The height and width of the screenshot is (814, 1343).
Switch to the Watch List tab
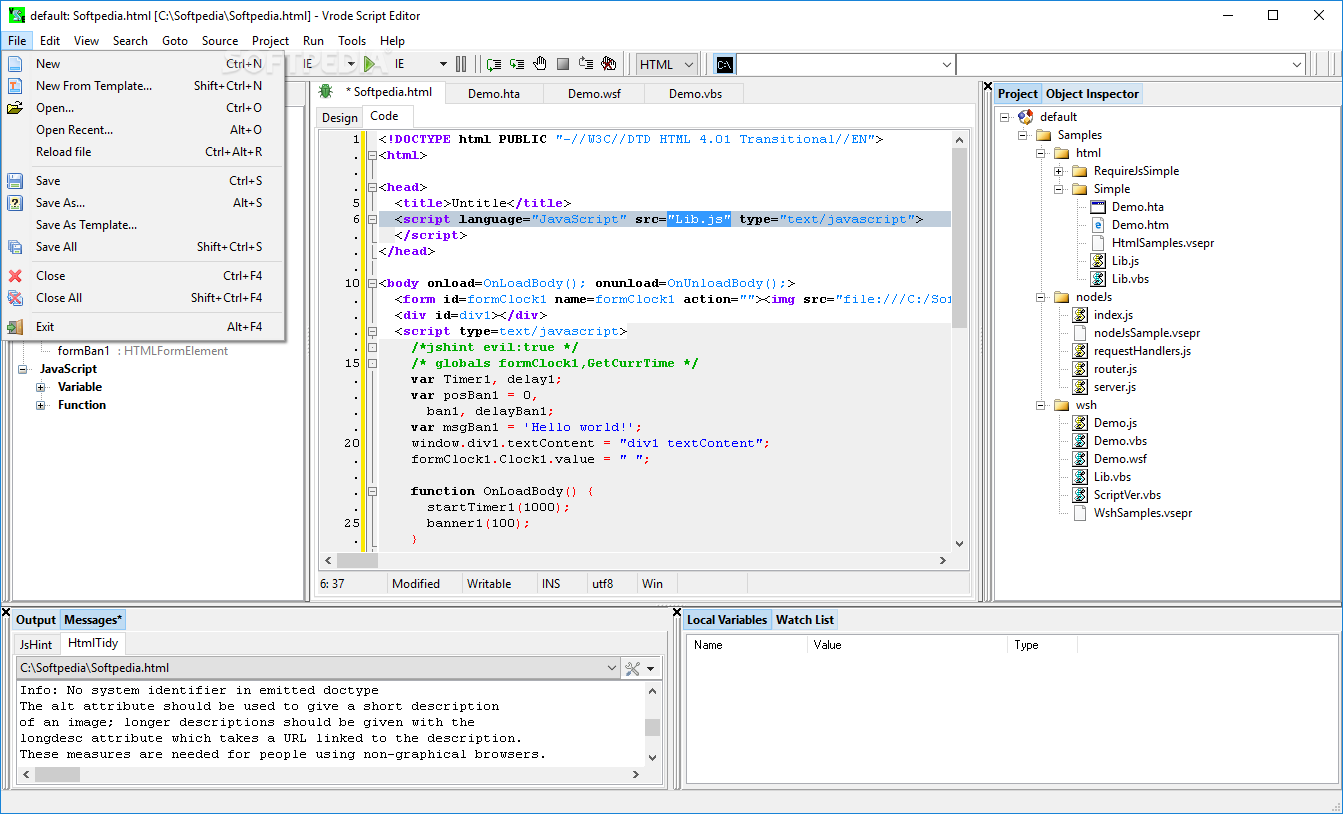[805, 620]
